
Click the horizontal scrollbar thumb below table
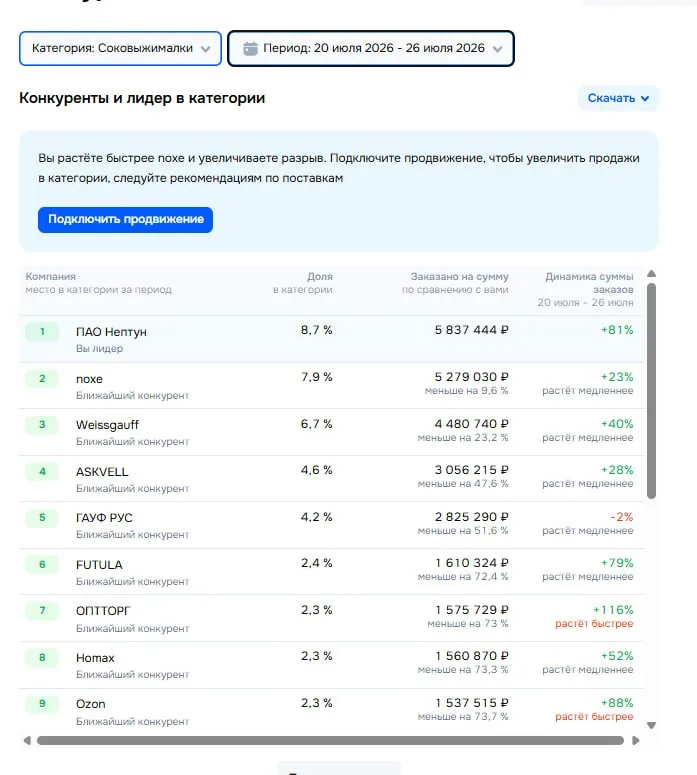pos(330,740)
